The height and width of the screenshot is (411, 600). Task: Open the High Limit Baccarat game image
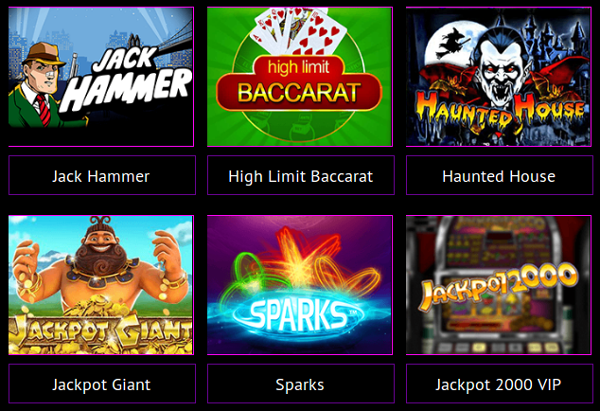tap(300, 77)
